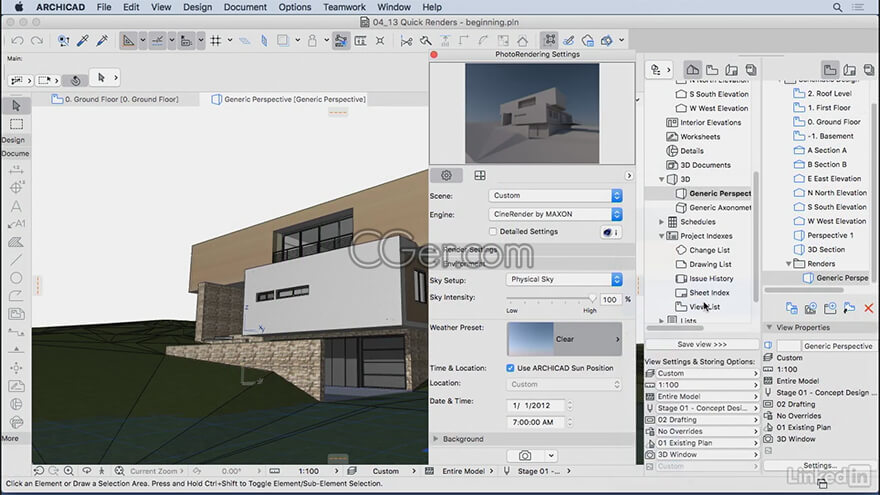Click the CineRender info icon beside Detailed Settings

610,232
